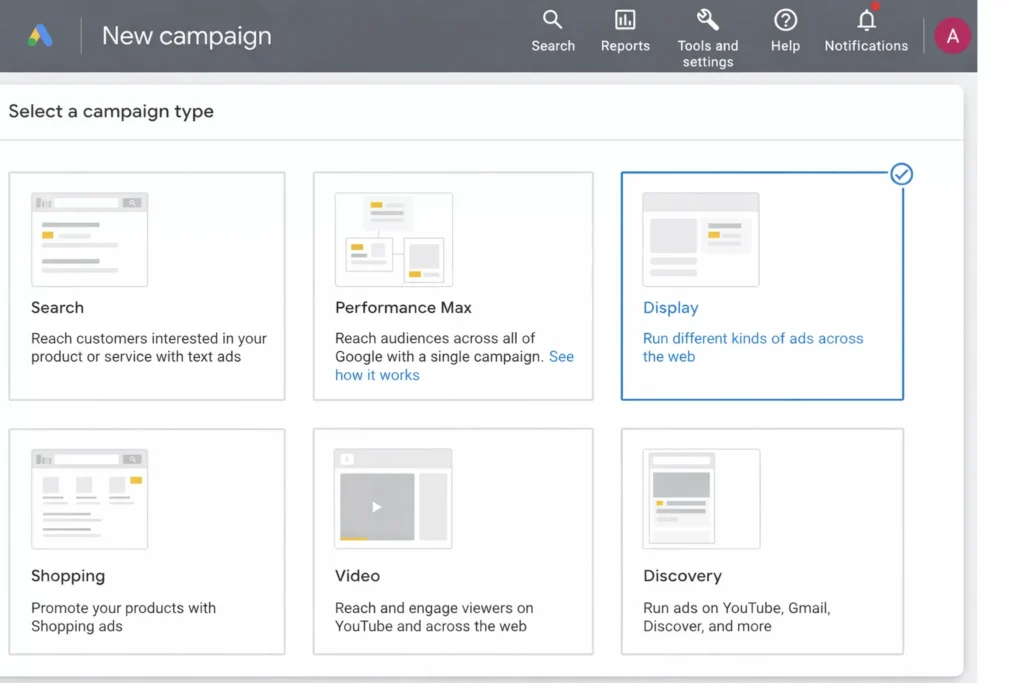Open the account avatar labeled A
1024x683 pixels.
pos(952,36)
